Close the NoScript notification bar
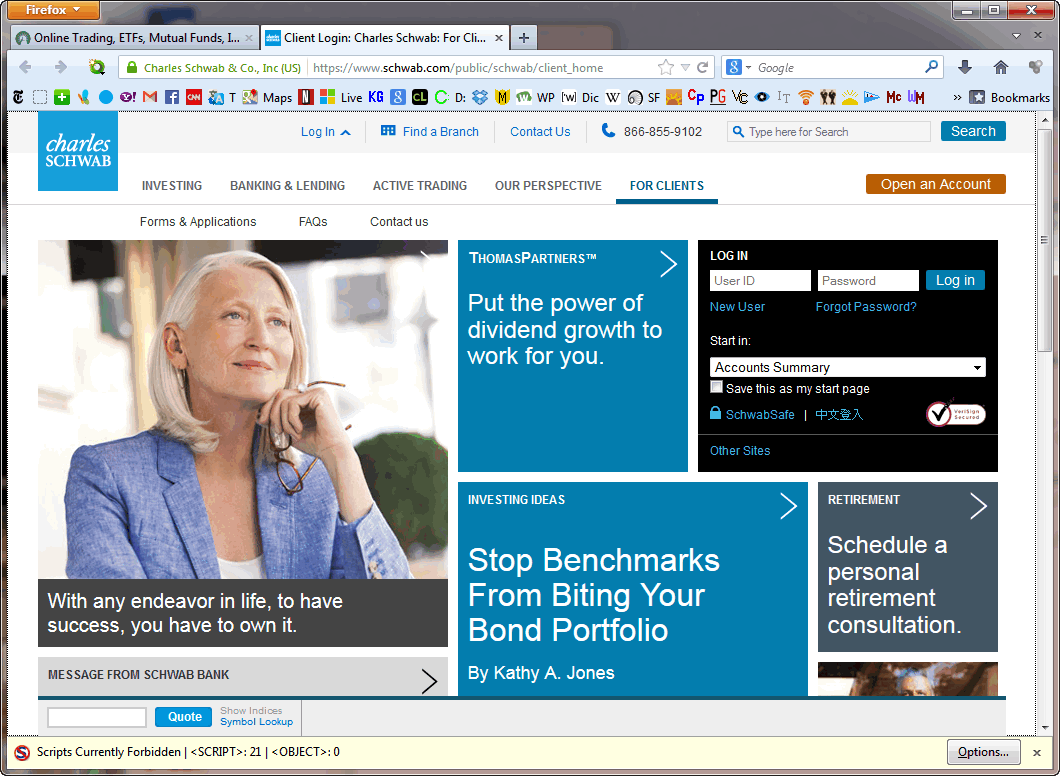The height and width of the screenshot is (776, 1060). pos(1036,752)
